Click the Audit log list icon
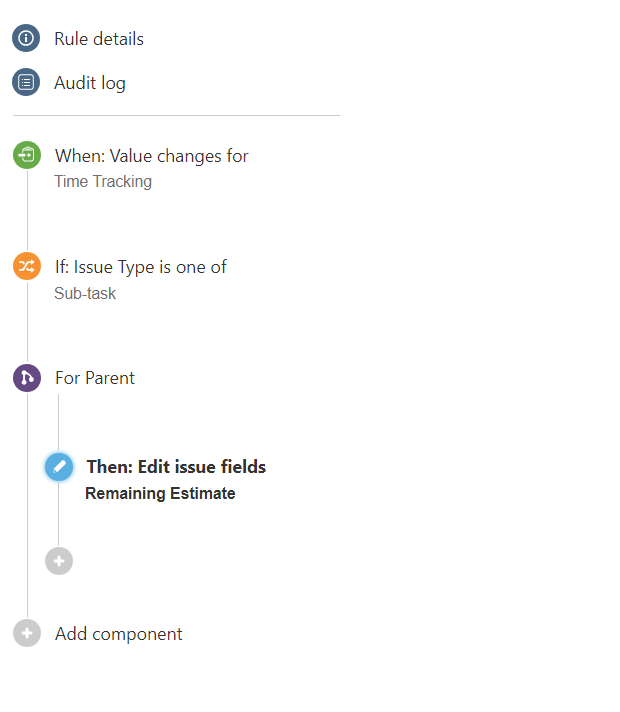This screenshot has width=620, height=712. tap(26, 82)
